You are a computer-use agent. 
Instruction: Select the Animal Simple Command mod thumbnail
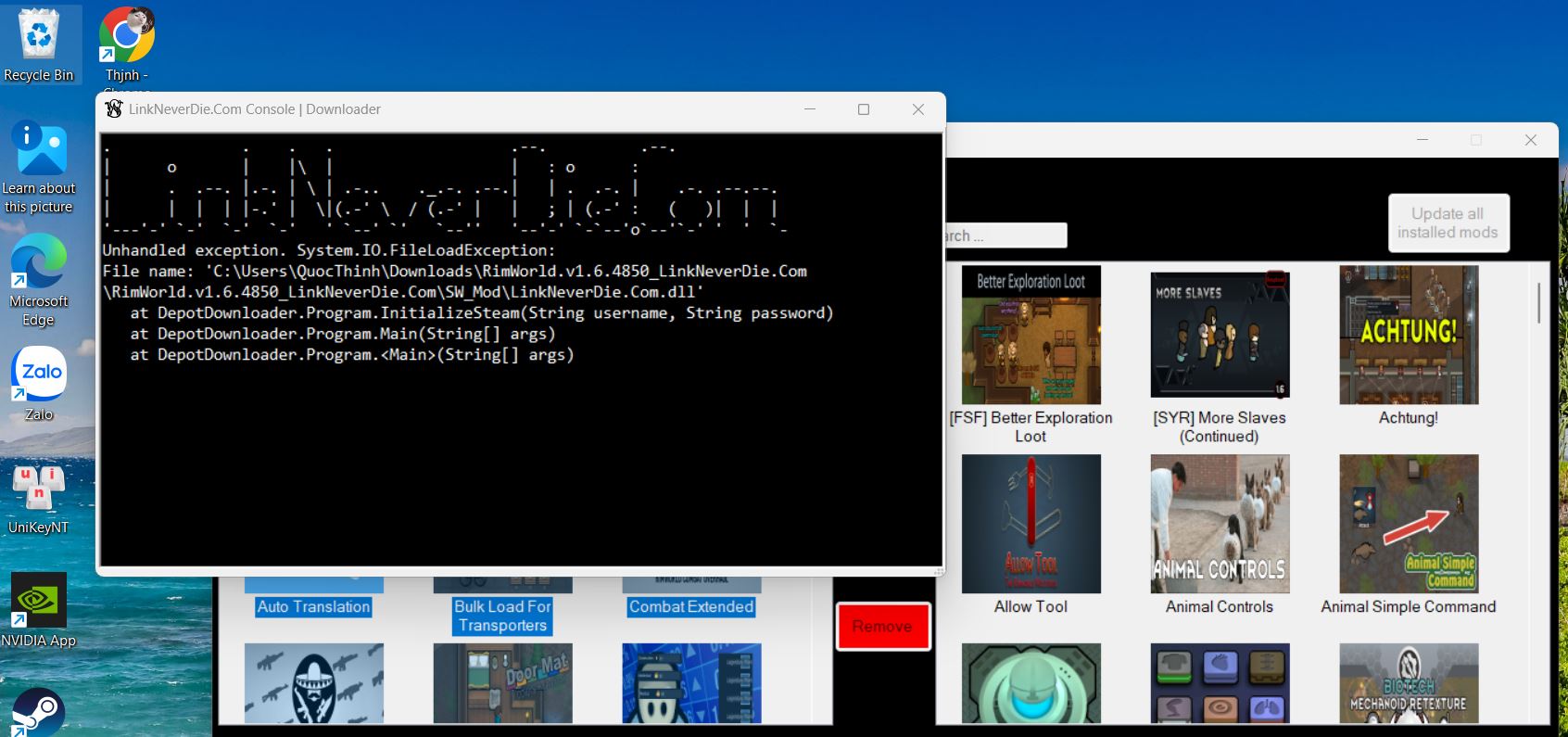point(1409,524)
